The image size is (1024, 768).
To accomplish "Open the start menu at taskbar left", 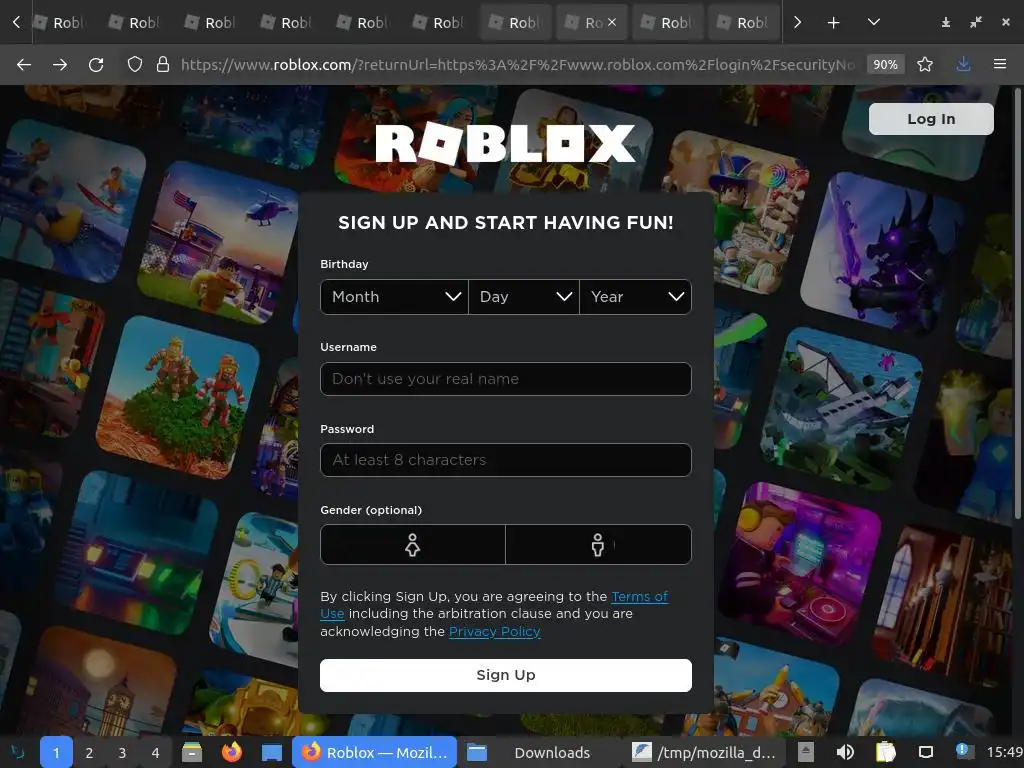I will coord(18,752).
